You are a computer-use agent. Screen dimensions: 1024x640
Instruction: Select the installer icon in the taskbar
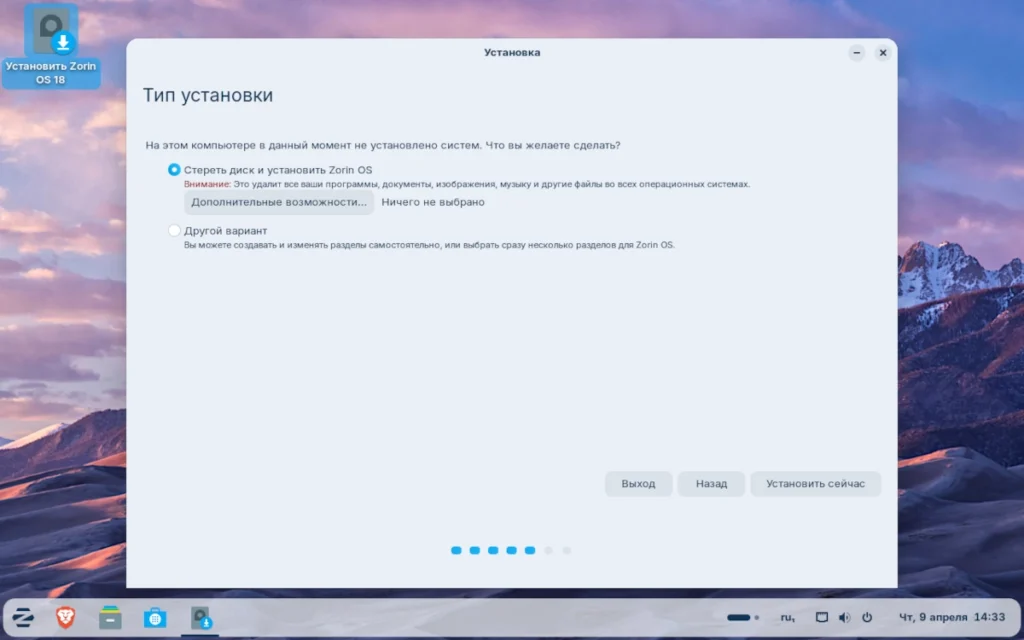(200, 617)
